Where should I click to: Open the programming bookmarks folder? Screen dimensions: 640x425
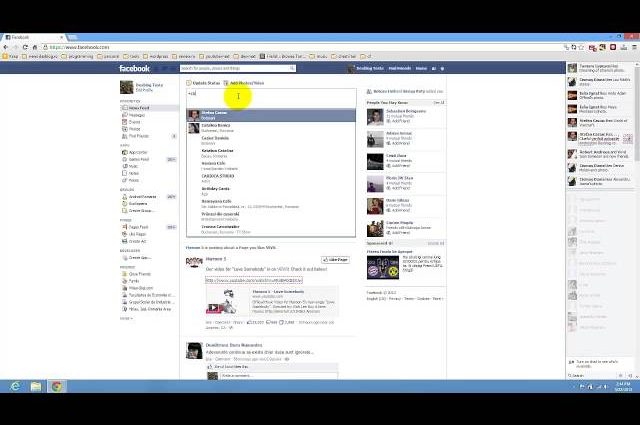click(78, 56)
